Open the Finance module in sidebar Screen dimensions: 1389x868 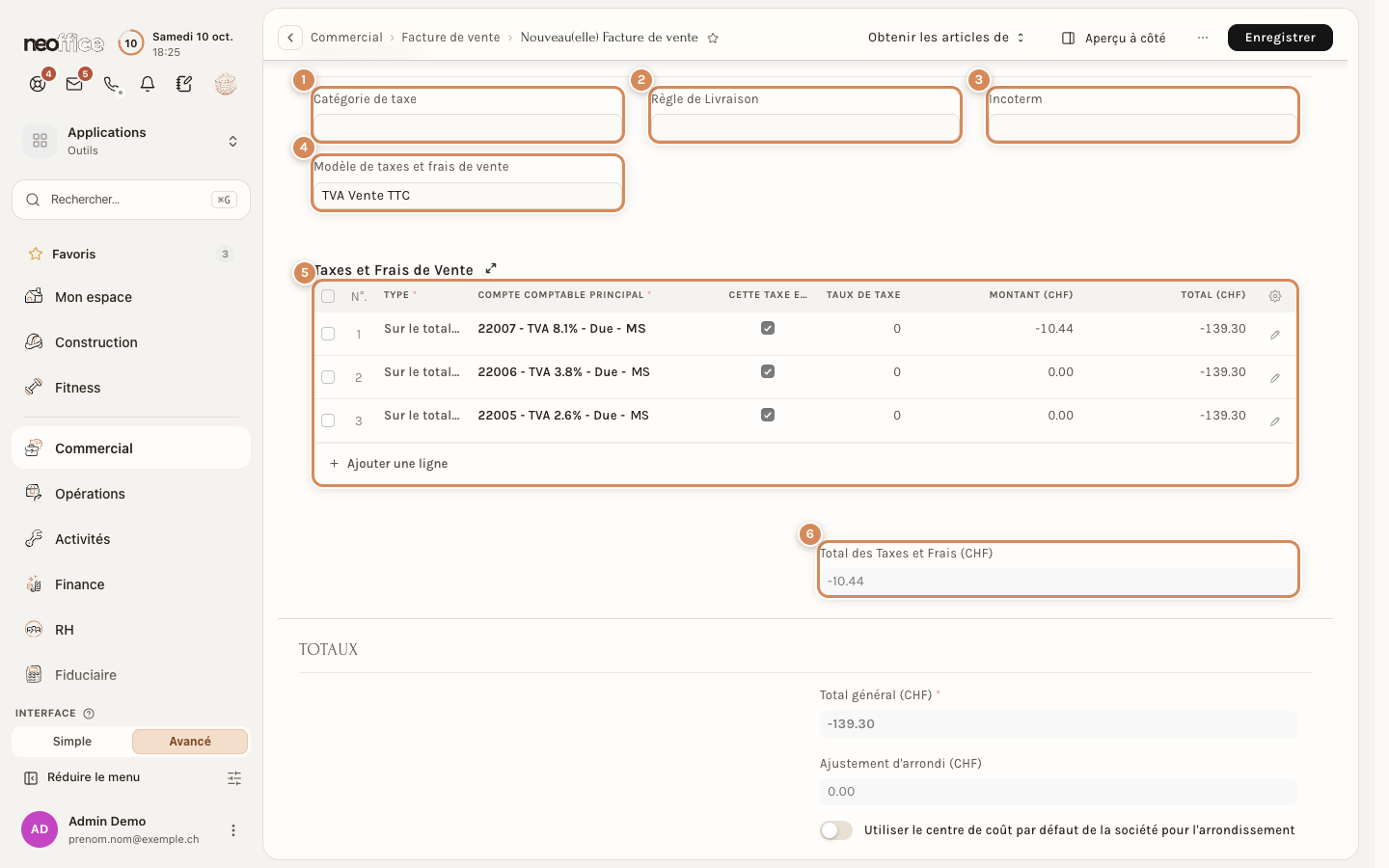click(131, 584)
